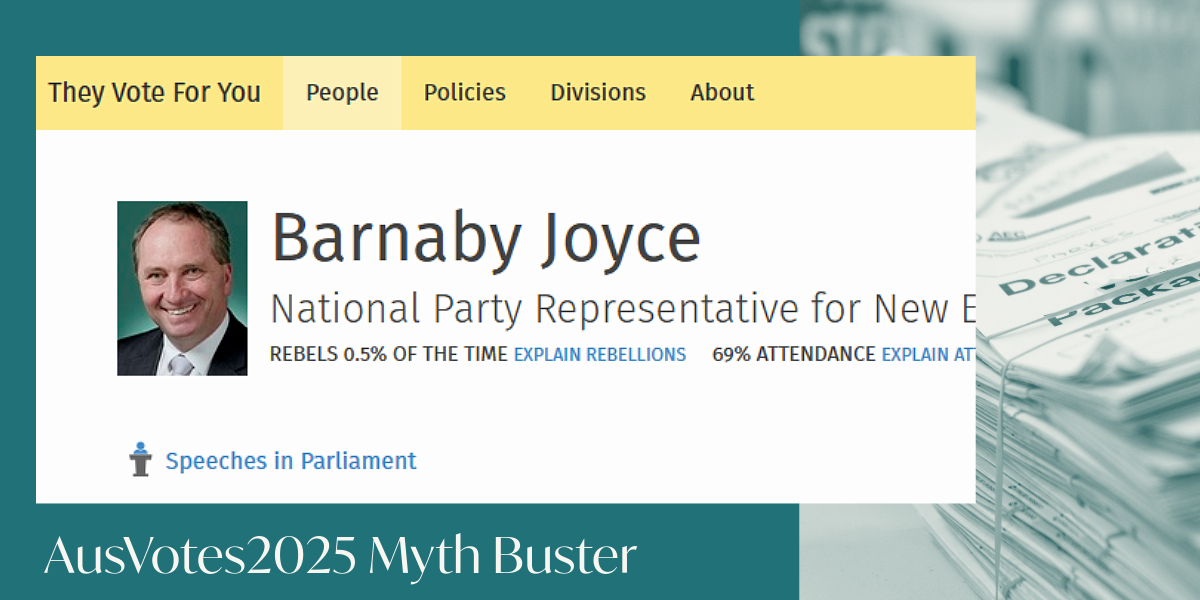Click Barnaby Joyce's profile photo
The width and height of the screenshot is (1200, 600).
tap(182, 288)
